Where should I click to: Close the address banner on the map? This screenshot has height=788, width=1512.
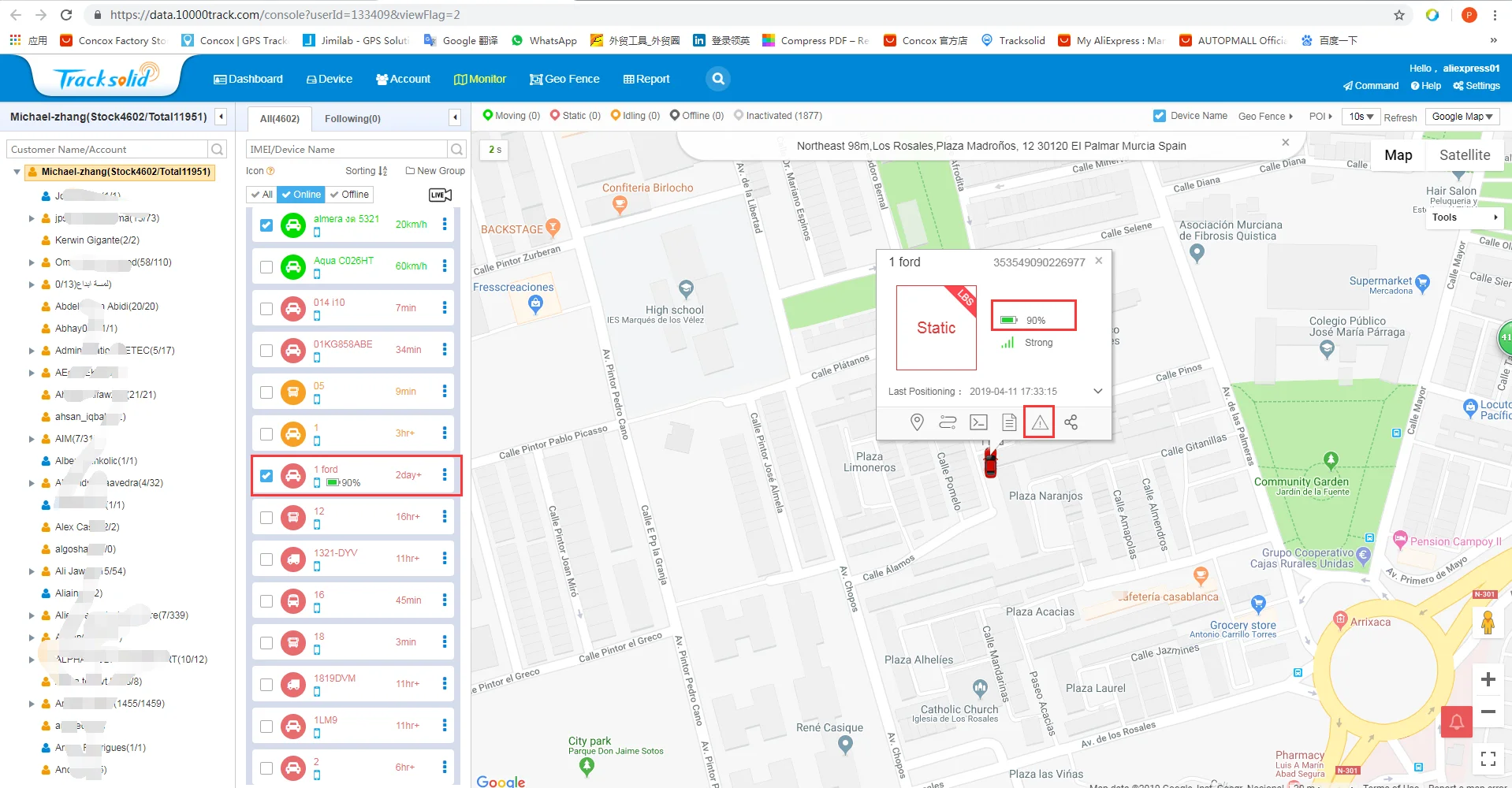tap(1286, 143)
